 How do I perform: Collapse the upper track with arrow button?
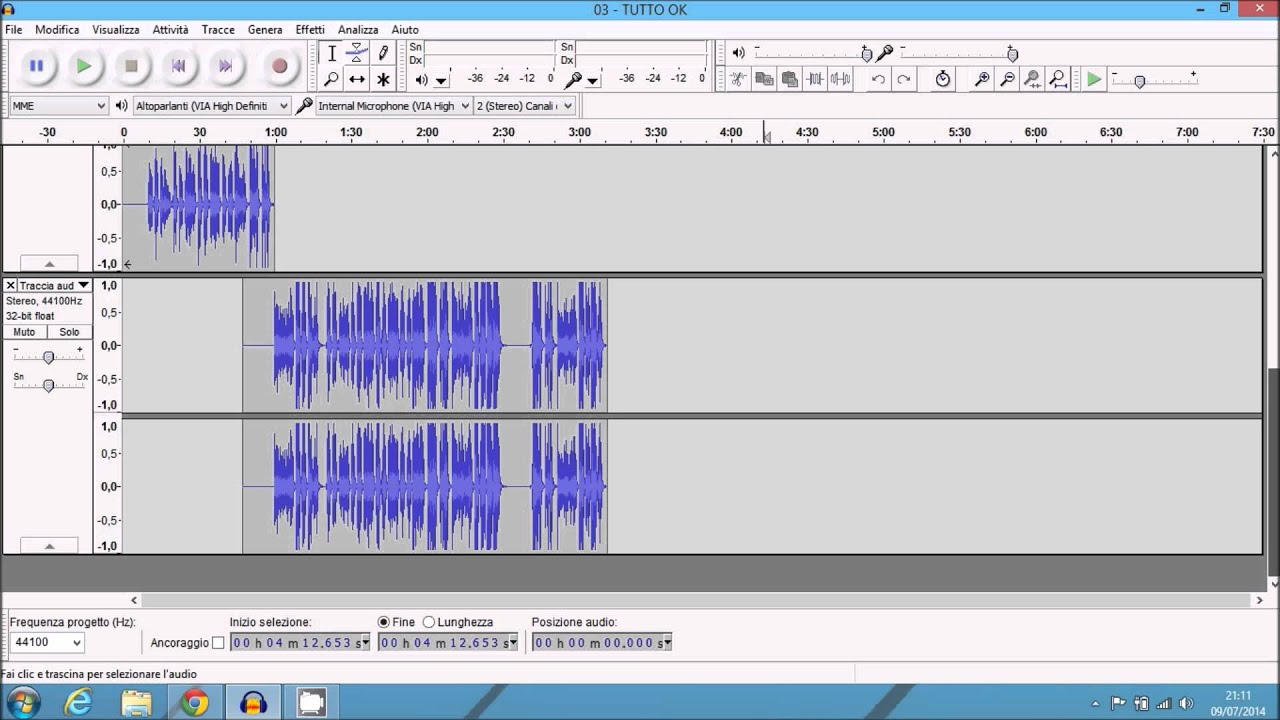point(49,263)
